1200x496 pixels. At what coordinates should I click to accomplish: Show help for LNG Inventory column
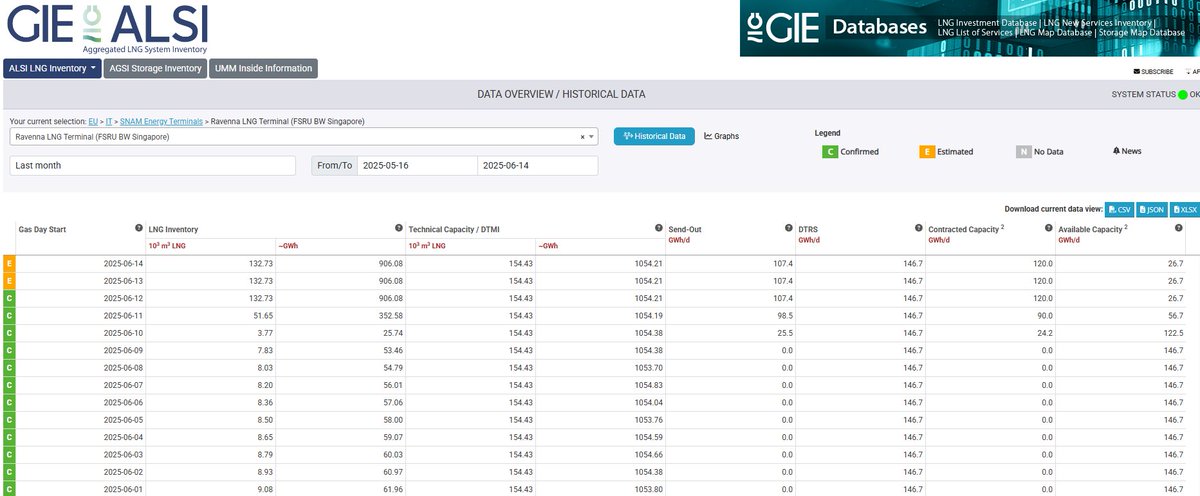[399, 228]
